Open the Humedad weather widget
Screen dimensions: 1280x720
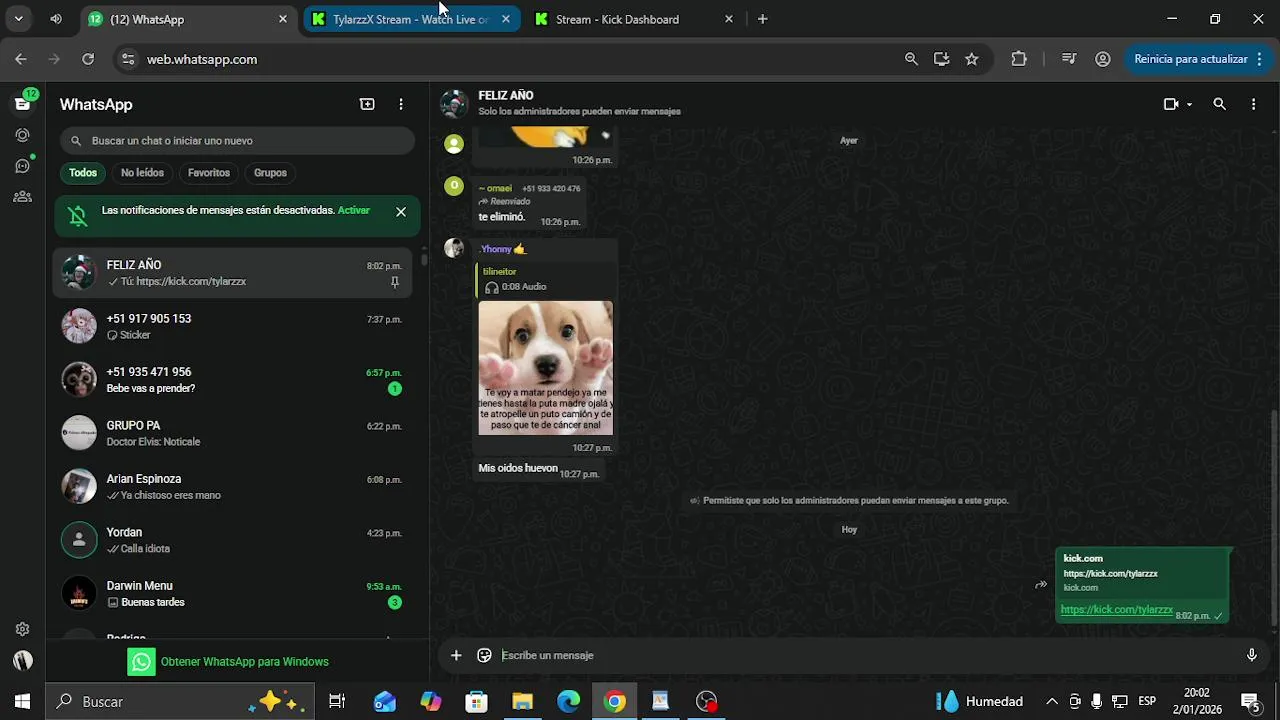979,701
